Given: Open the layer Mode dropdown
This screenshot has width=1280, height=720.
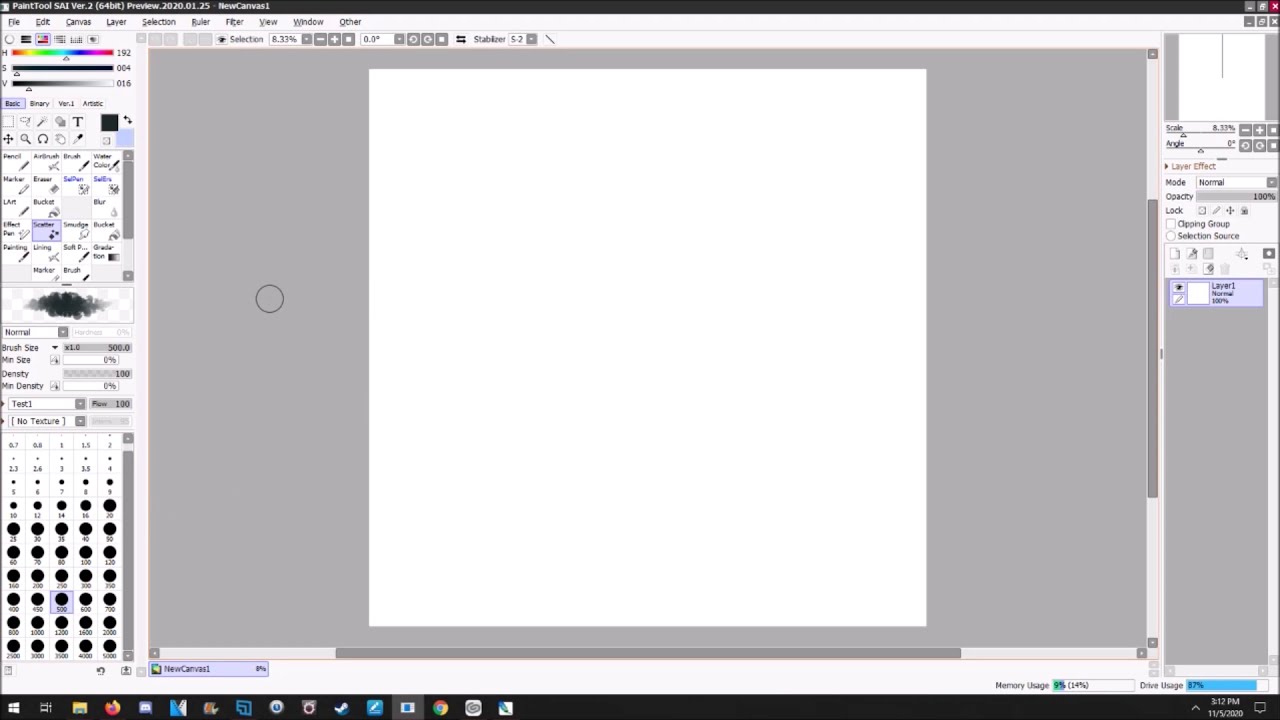Looking at the screenshot, I should click(1237, 182).
